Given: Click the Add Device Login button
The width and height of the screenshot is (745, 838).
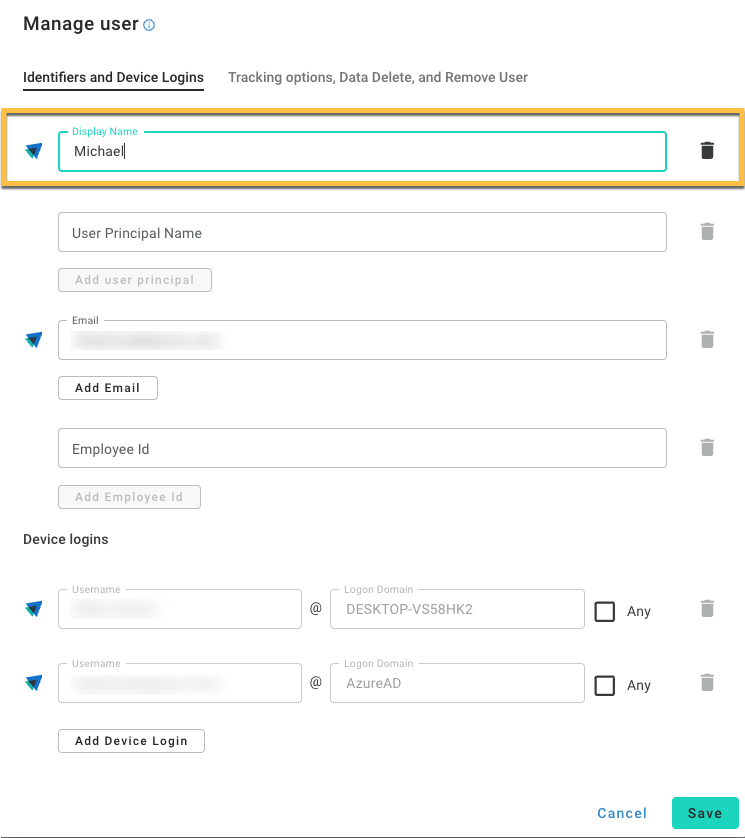Looking at the screenshot, I should click(131, 740).
